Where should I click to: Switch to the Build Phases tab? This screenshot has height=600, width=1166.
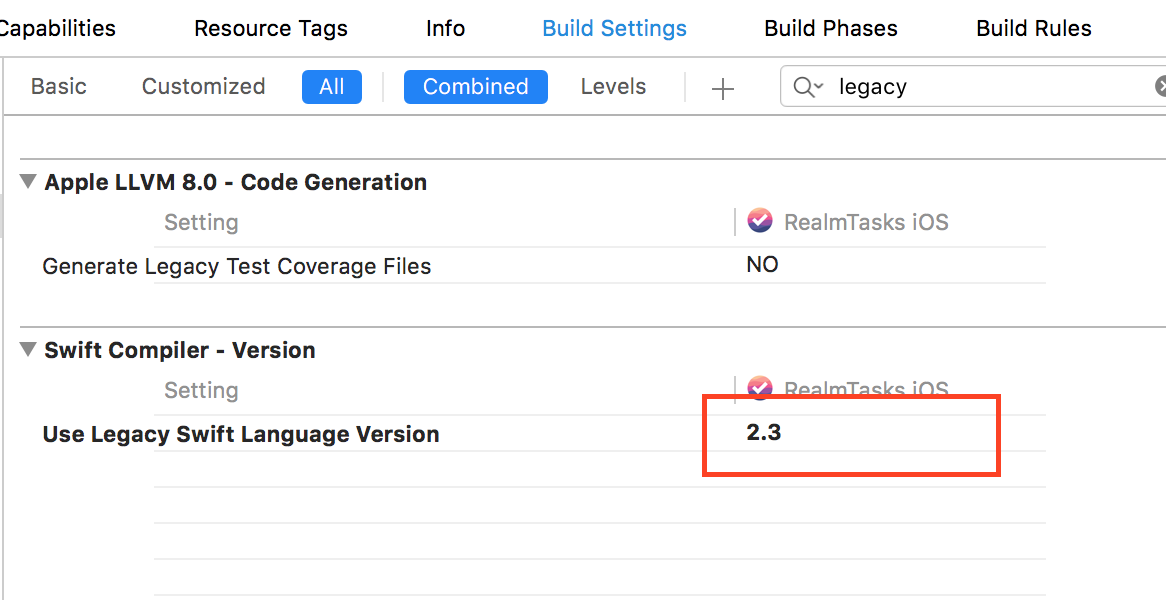(830, 28)
